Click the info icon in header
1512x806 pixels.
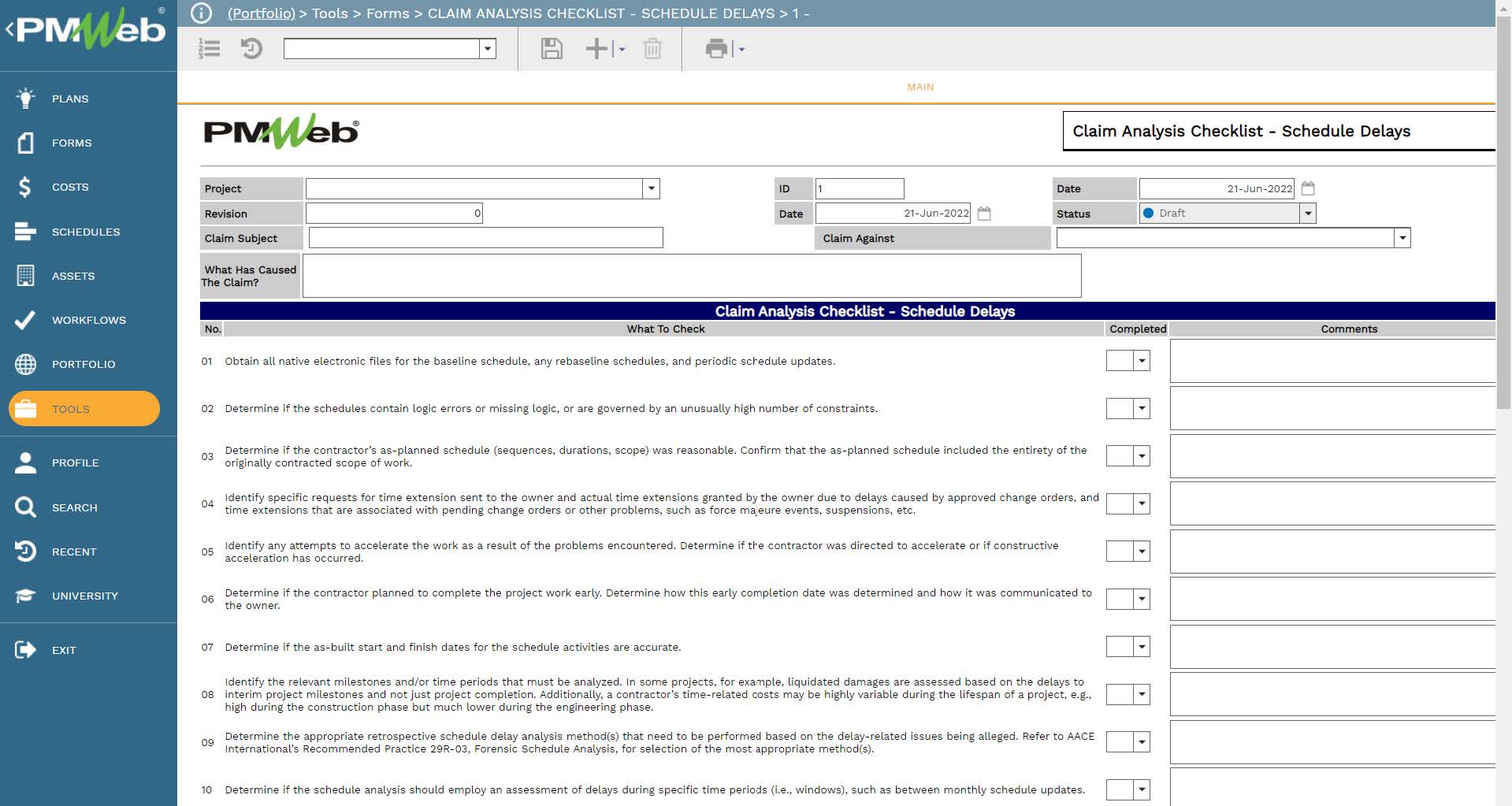202,13
